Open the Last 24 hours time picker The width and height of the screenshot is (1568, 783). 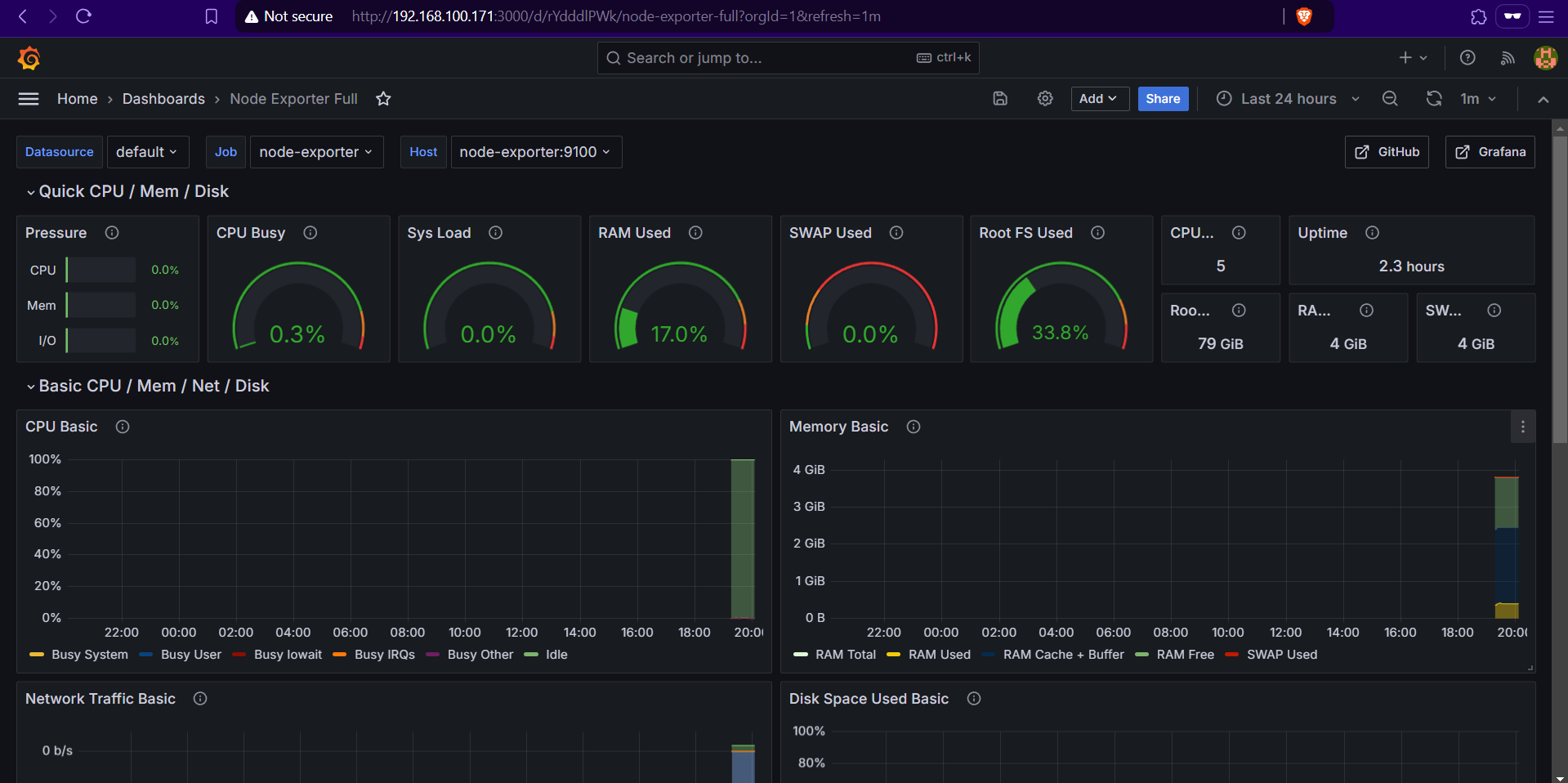coord(1288,99)
